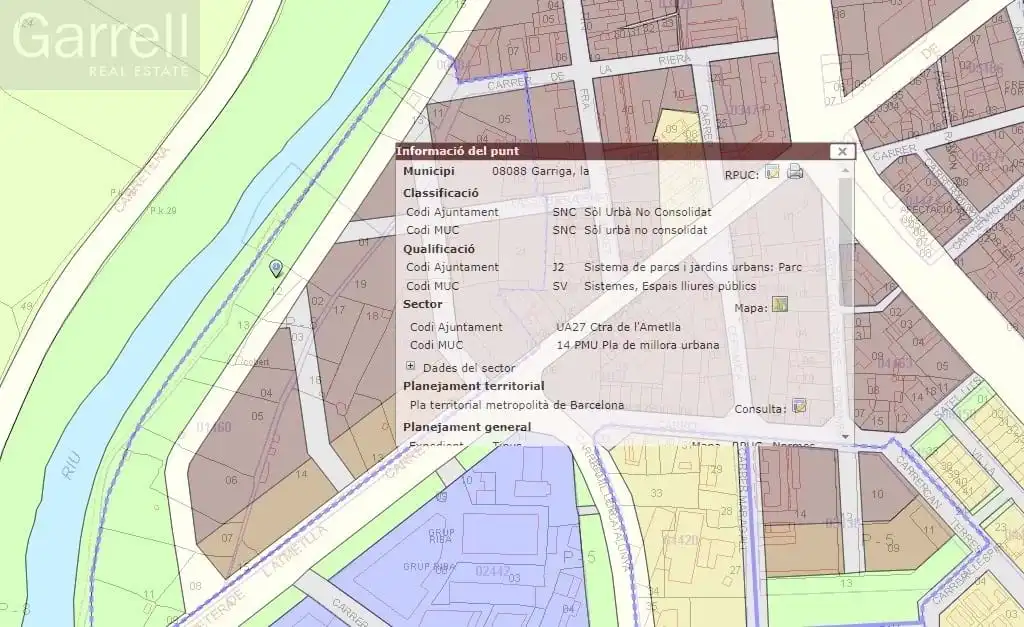Viewport: 1024px width, 627px height.
Task: Select text 'Sòl Urbà No Consolidat'
Action: point(648,212)
